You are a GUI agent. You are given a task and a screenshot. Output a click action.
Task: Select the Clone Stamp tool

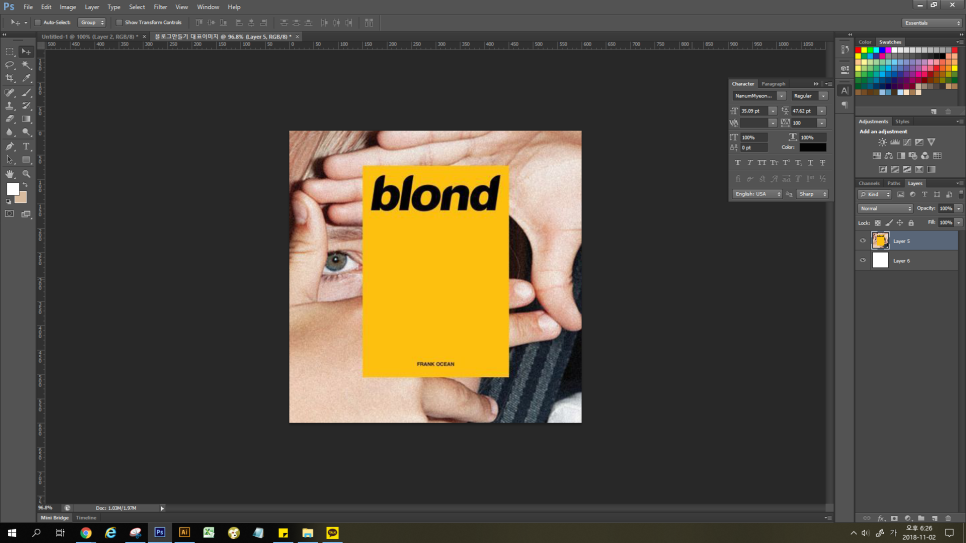(x=10, y=106)
